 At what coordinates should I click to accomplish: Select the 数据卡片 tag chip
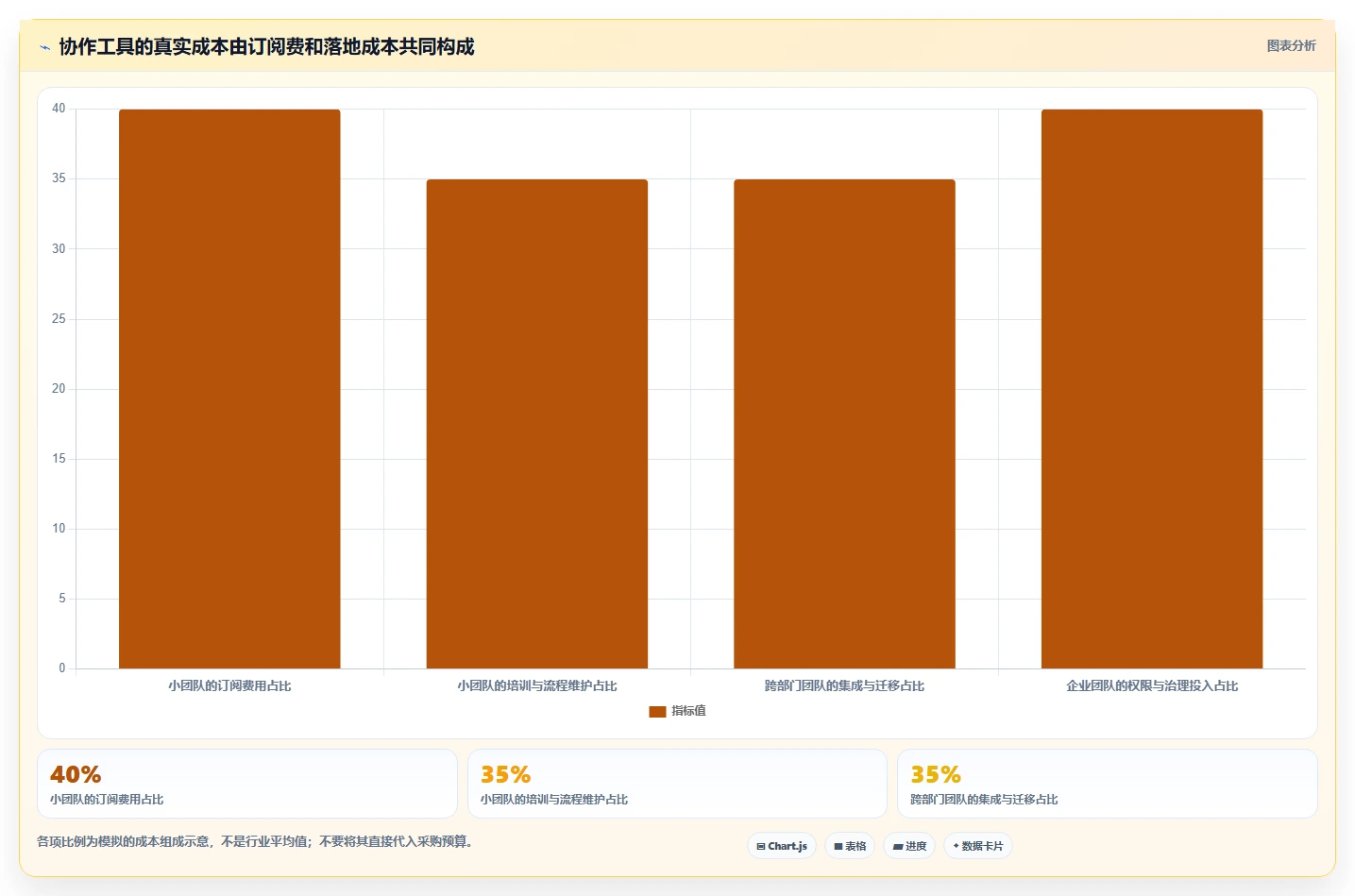(978, 846)
